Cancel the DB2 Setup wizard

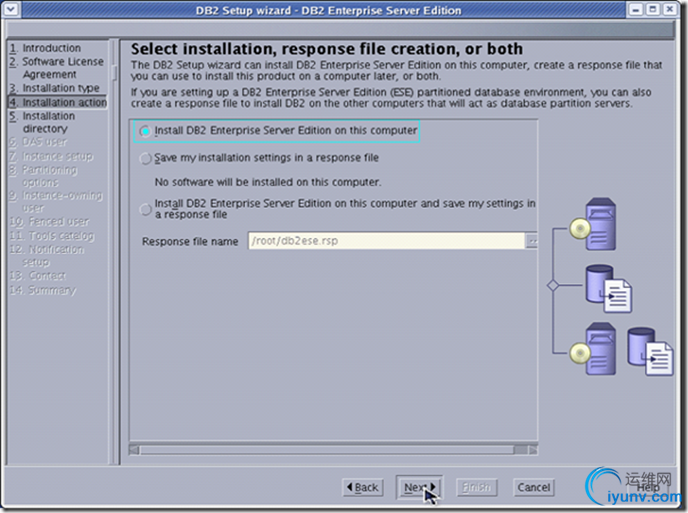tap(534, 487)
